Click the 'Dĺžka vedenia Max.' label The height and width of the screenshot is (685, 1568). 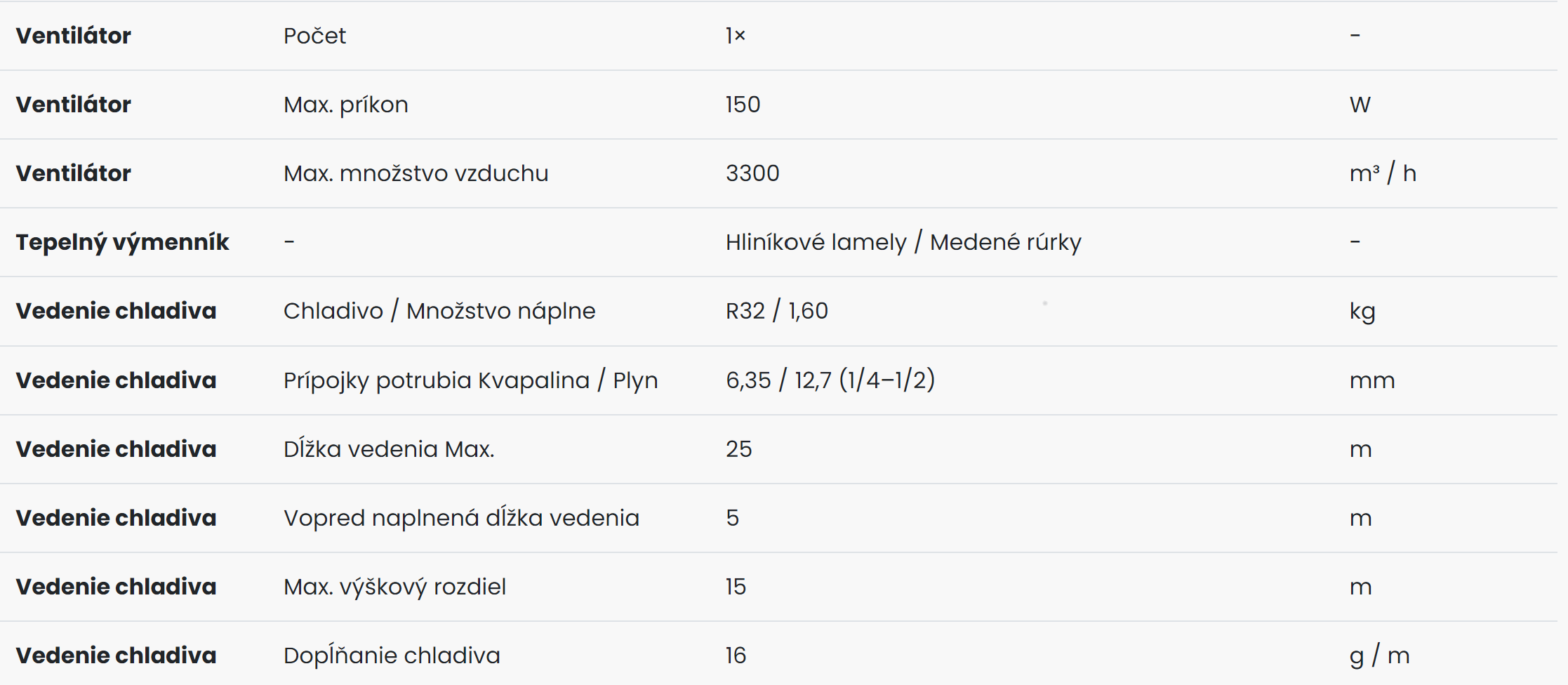tap(389, 449)
